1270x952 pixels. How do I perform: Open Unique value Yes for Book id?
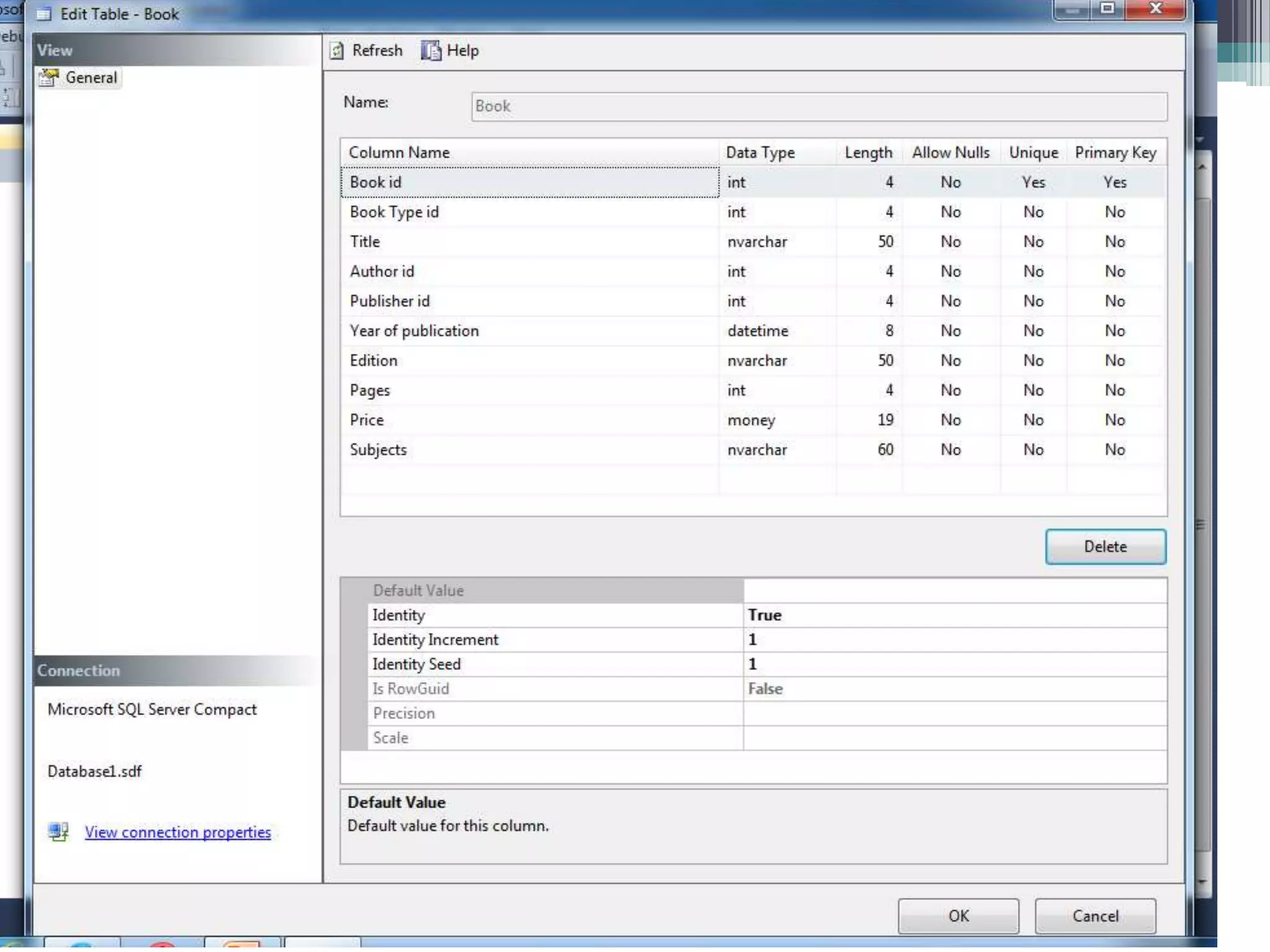pos(1034,182)
